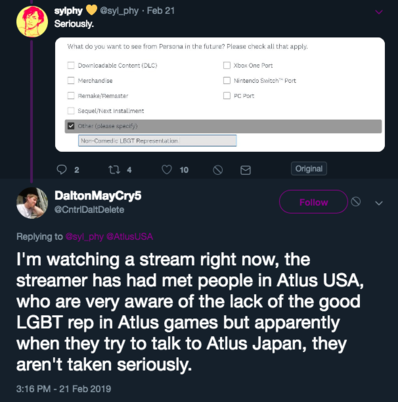
Task: Click the block icon beside the Follow button
Action: (356, 202)
